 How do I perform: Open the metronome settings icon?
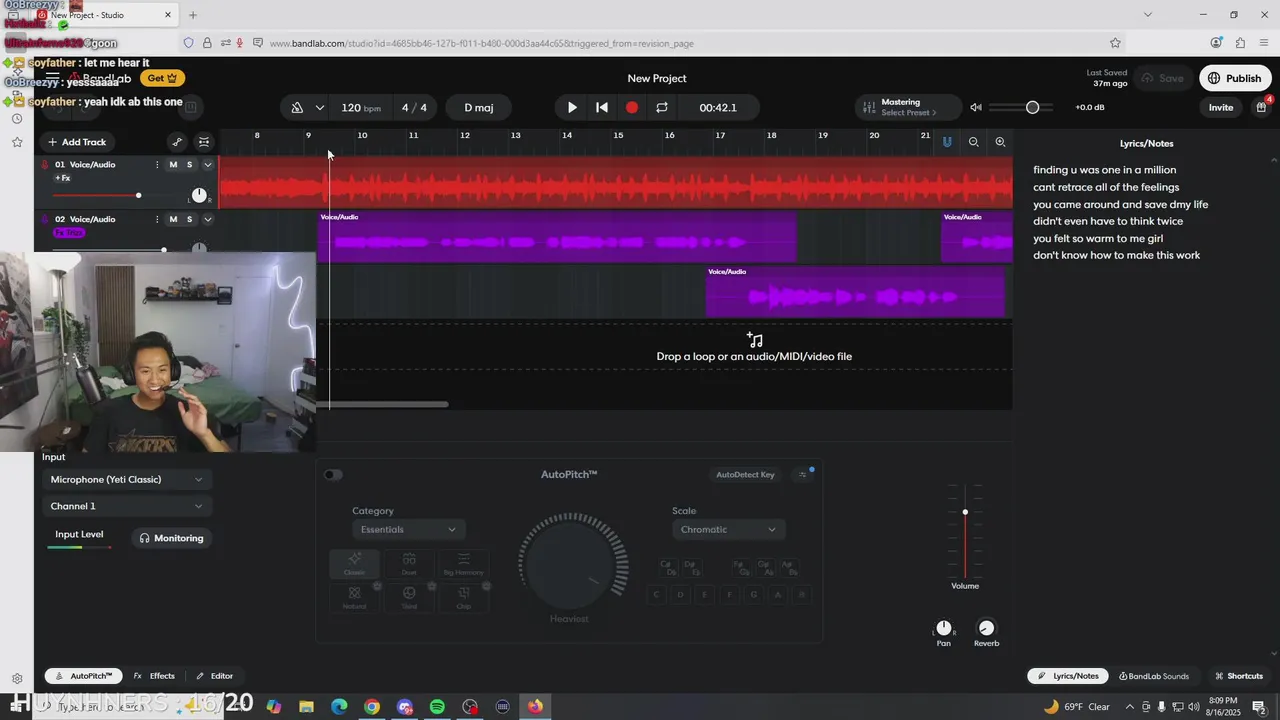tap(297, 107)
